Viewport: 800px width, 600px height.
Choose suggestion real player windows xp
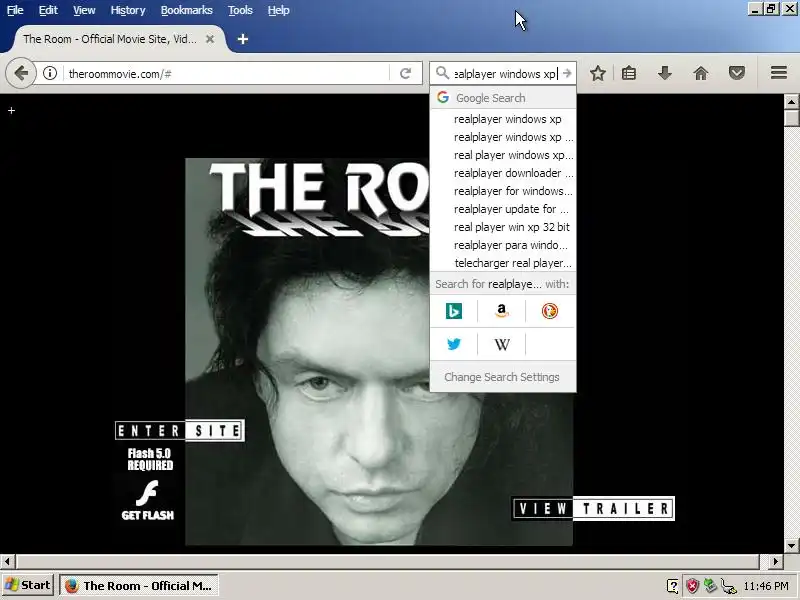coord(503,155)
